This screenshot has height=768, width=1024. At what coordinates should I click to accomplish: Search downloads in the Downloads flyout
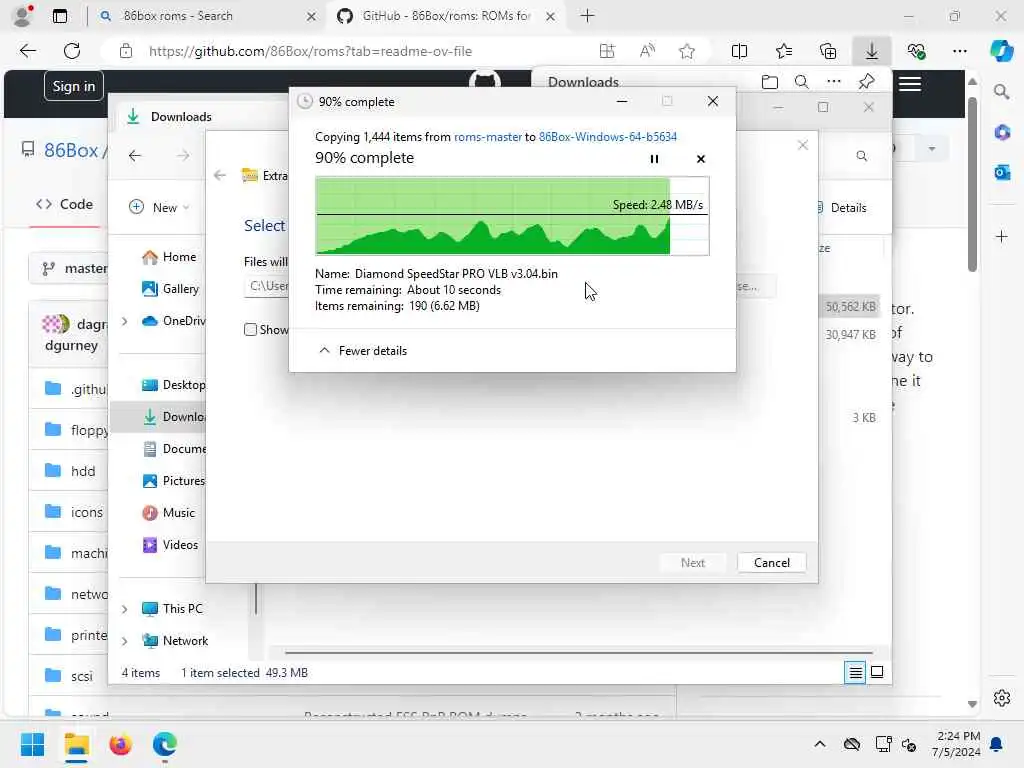pos(801,82)
